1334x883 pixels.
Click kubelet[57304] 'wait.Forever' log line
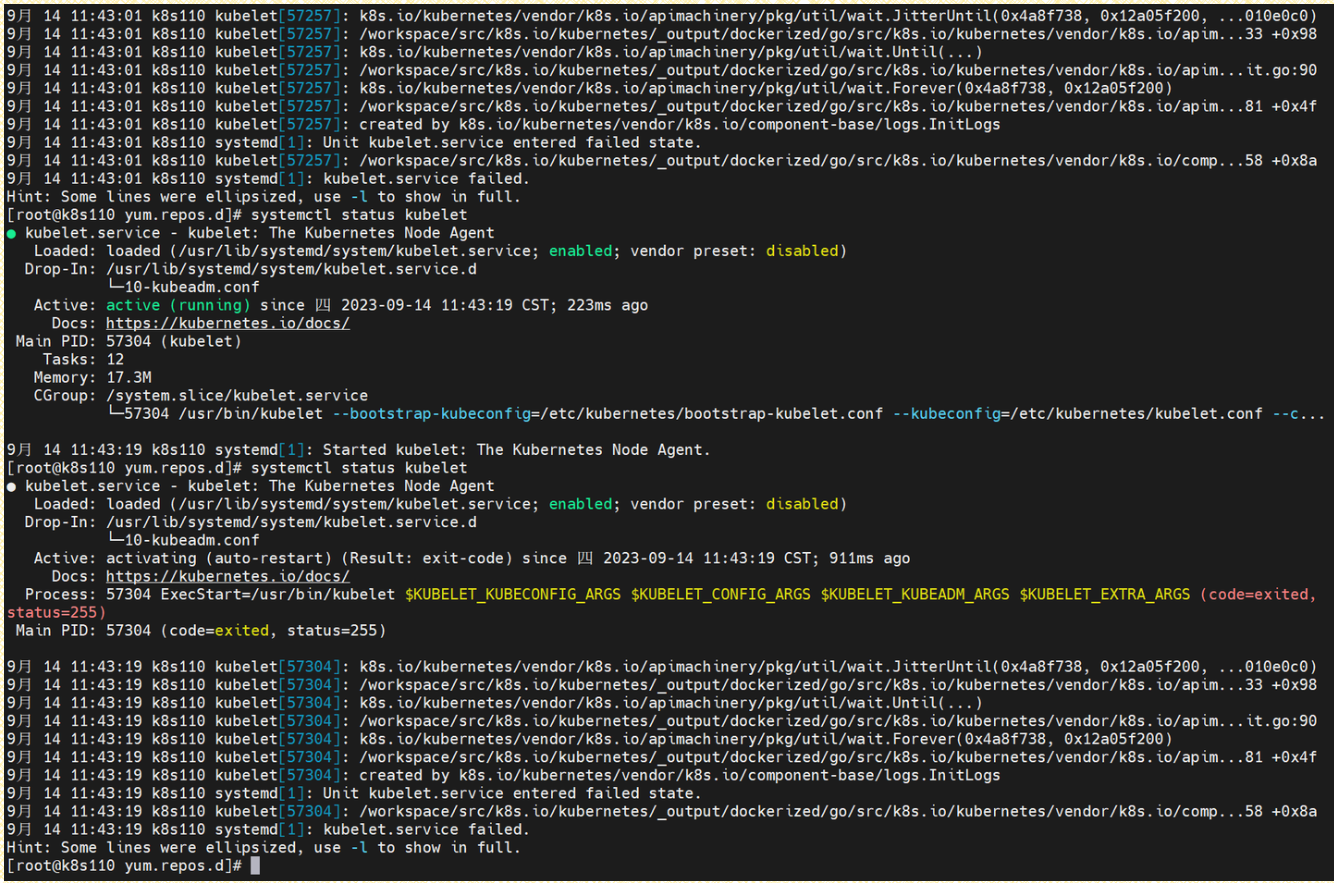(x=589, y=739)
